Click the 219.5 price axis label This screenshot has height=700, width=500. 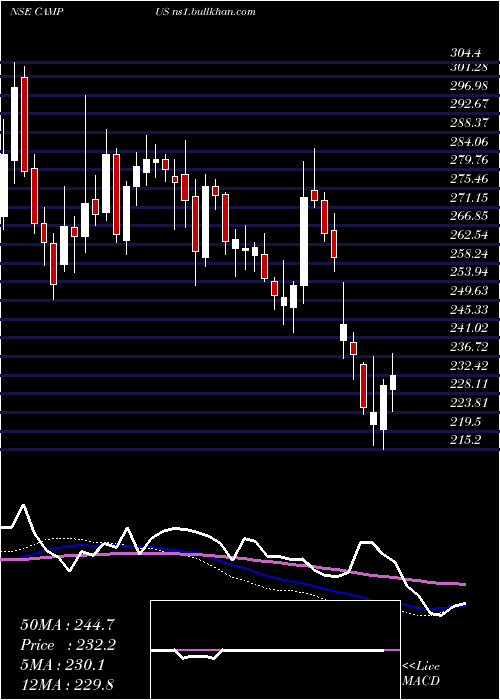466,421
